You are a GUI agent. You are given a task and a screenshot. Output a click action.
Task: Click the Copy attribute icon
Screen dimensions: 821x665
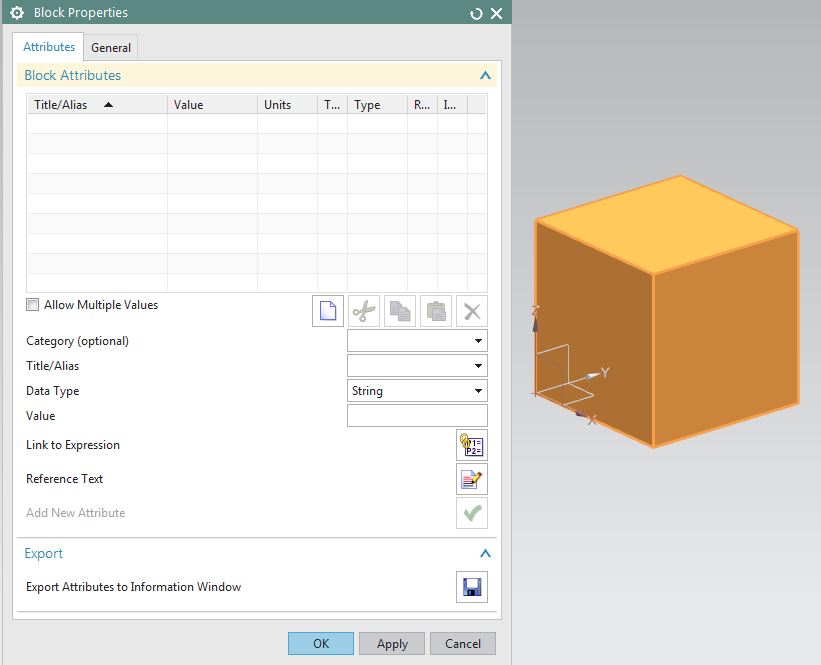[400, 311]
